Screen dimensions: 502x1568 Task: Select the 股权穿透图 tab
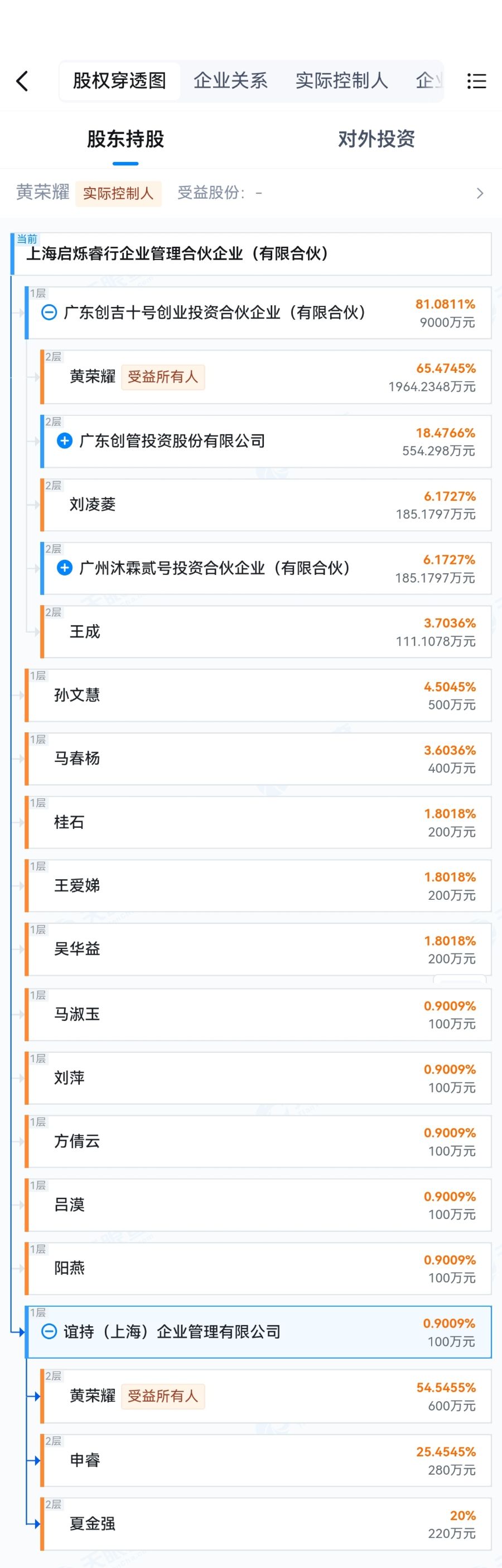coord(119,80)
